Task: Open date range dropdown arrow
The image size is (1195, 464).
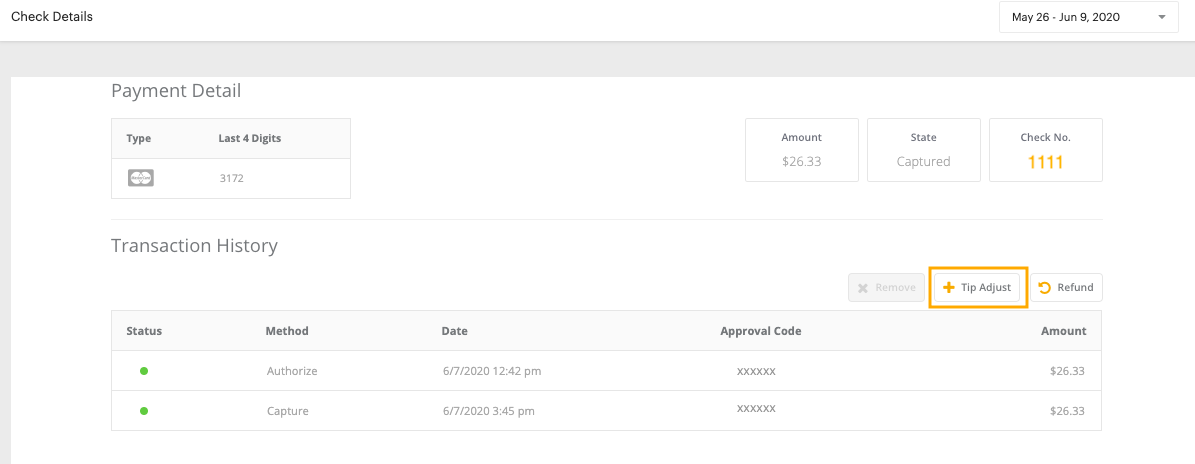Action: [x=1161, y=17]
